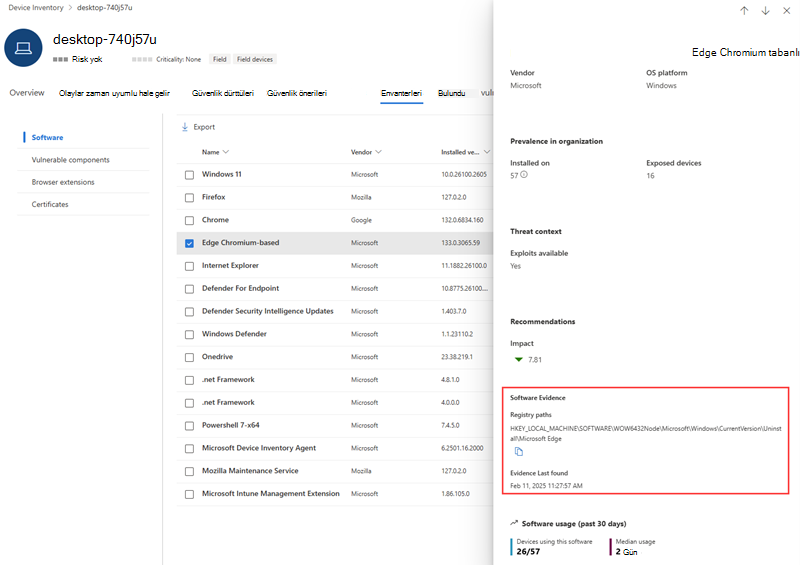Open the Windows 11 software entry

[222, 175]
